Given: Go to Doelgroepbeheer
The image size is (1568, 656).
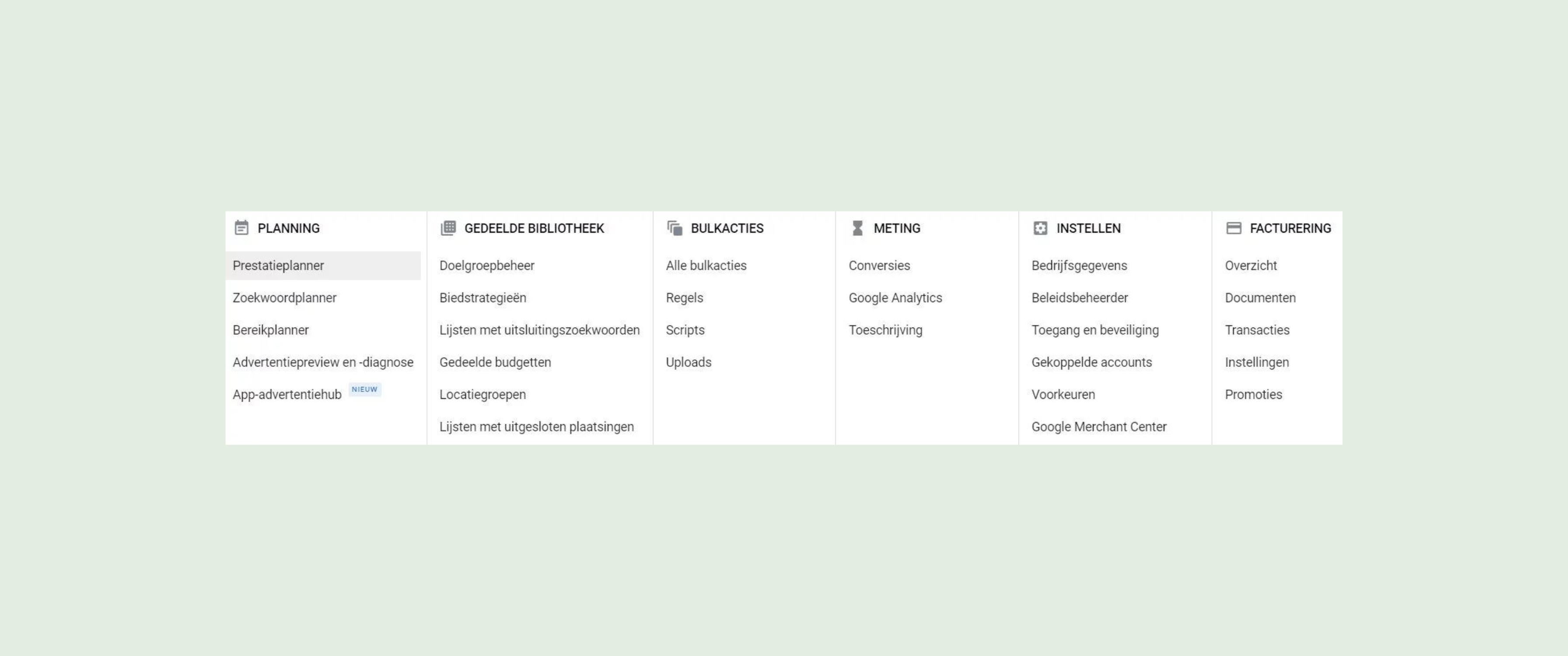Looking at the screenshot, I should click(487, 265).
